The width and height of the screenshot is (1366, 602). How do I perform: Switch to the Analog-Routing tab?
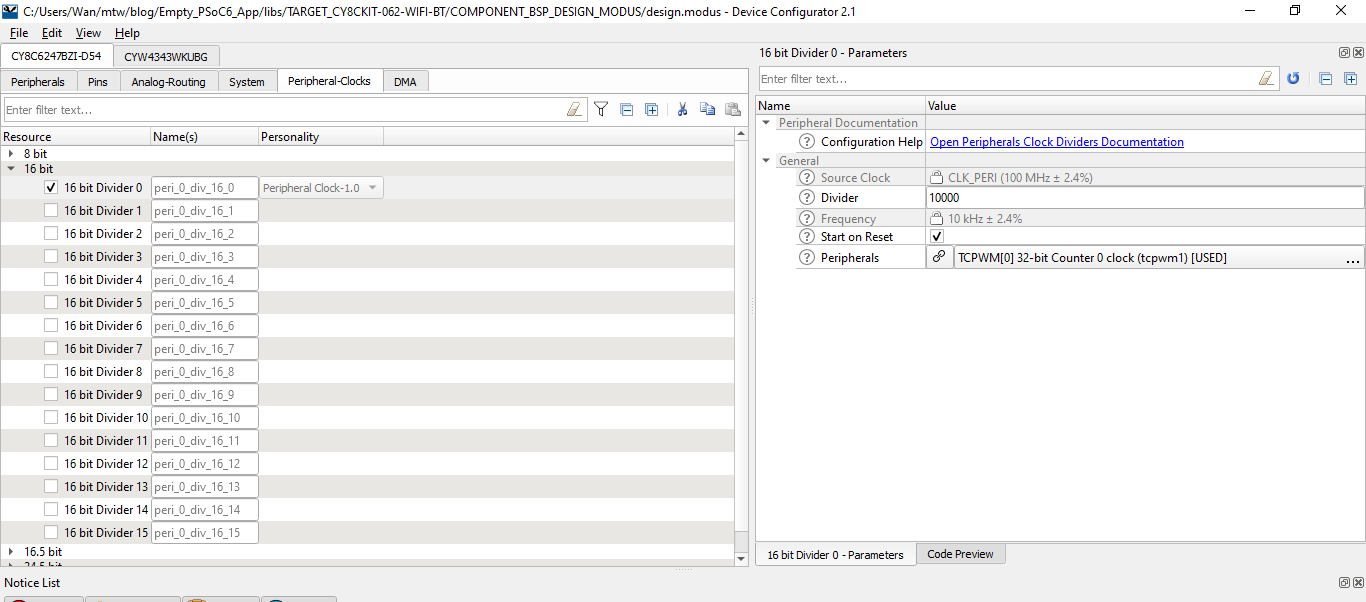click(168, 82)
